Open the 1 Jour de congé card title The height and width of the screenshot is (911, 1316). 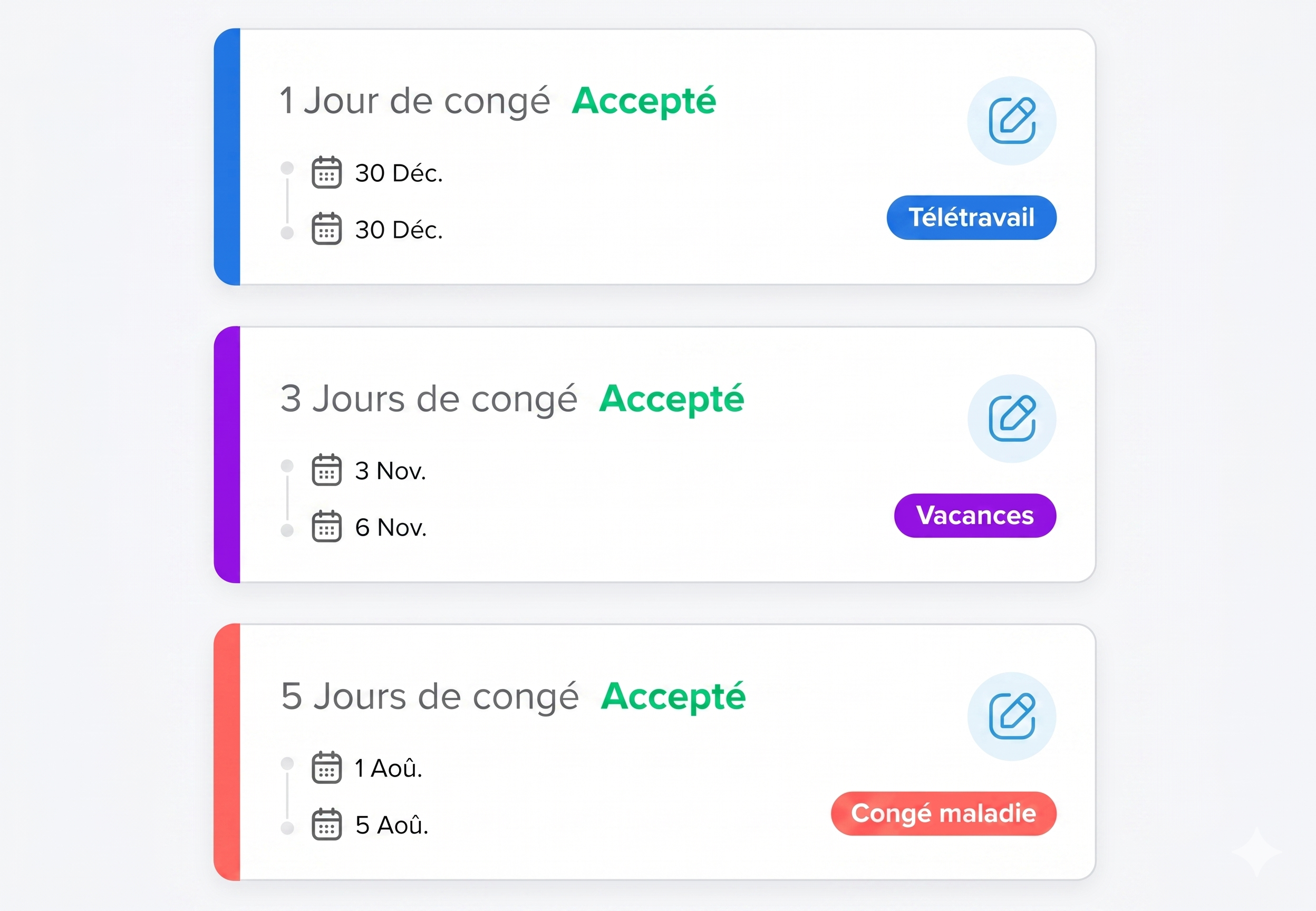[x=415, y=101]
